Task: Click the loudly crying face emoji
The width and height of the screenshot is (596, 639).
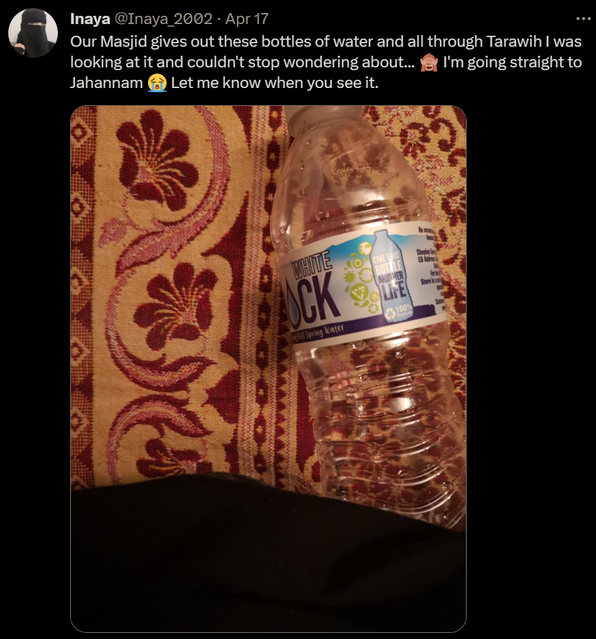Action: click(x=157, y=83)
